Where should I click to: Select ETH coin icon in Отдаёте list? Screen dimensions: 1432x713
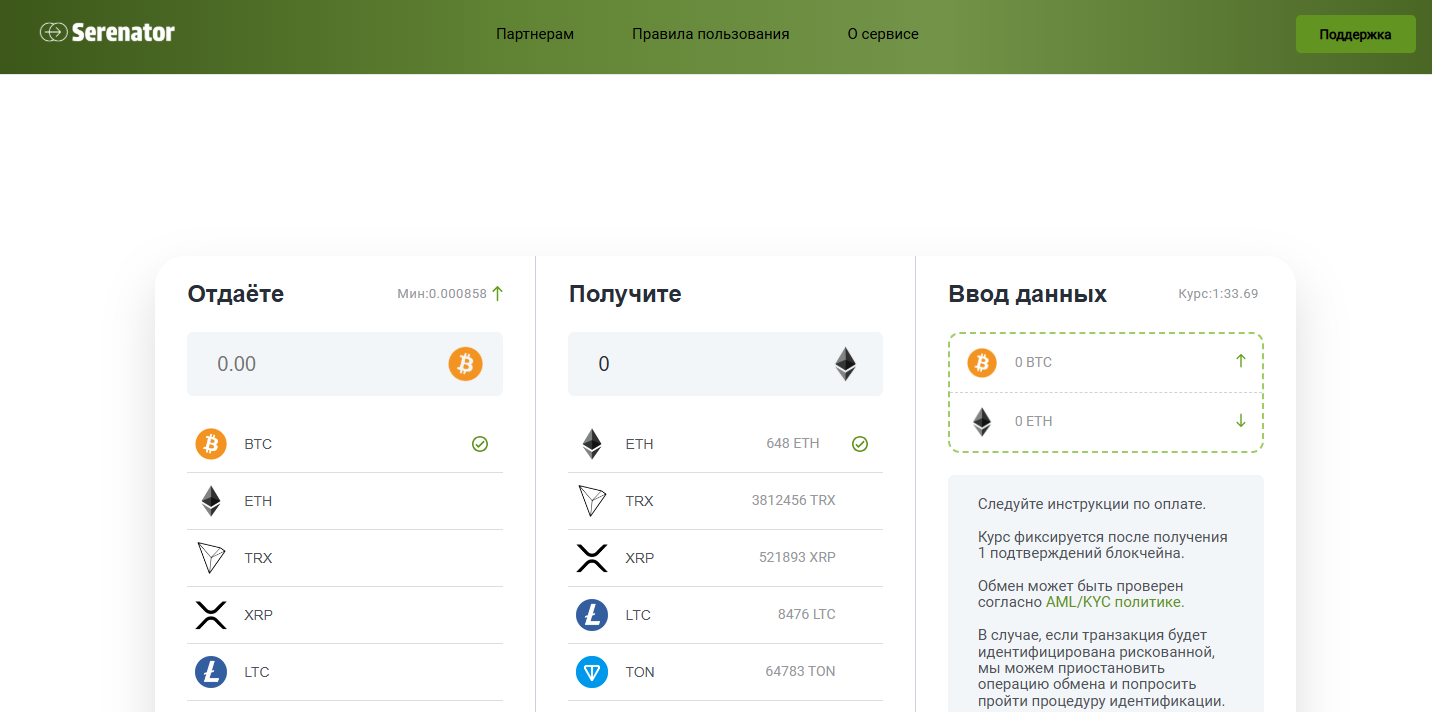click(211, 501)
